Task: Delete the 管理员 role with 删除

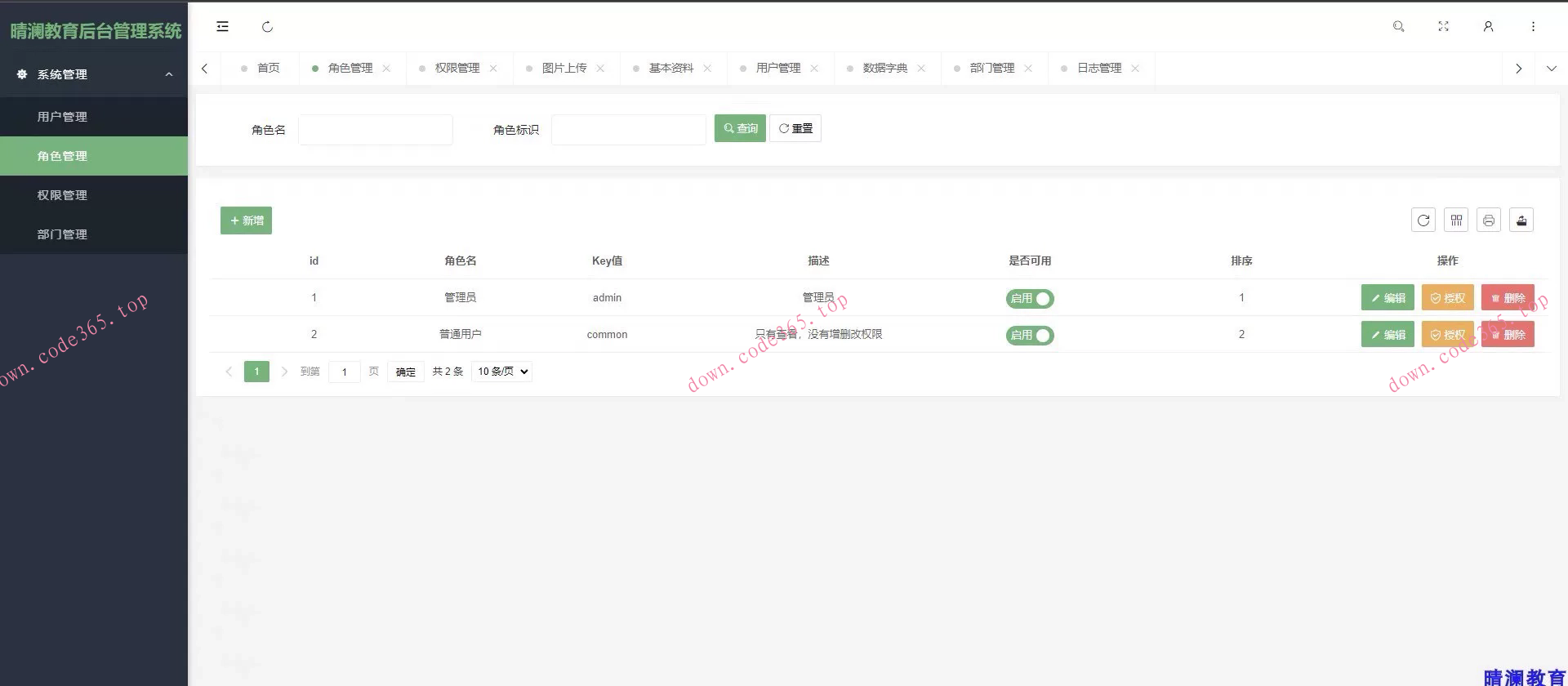Action: click(1508, 298)
